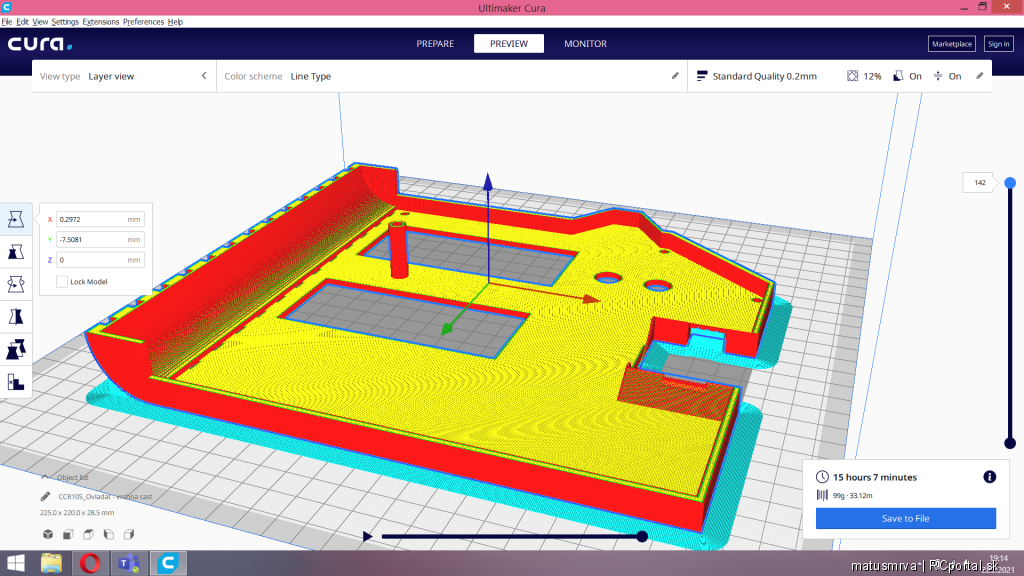Click the 99g · 33.12m material usage
This screenshot has width=1024, height=576.
(852, 496)
